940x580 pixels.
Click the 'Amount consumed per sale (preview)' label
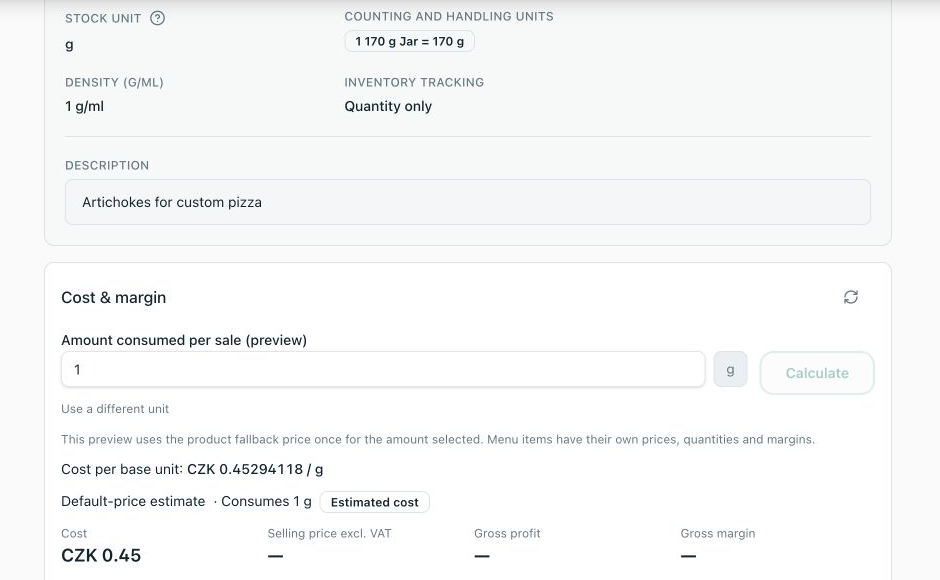[184, 340]
